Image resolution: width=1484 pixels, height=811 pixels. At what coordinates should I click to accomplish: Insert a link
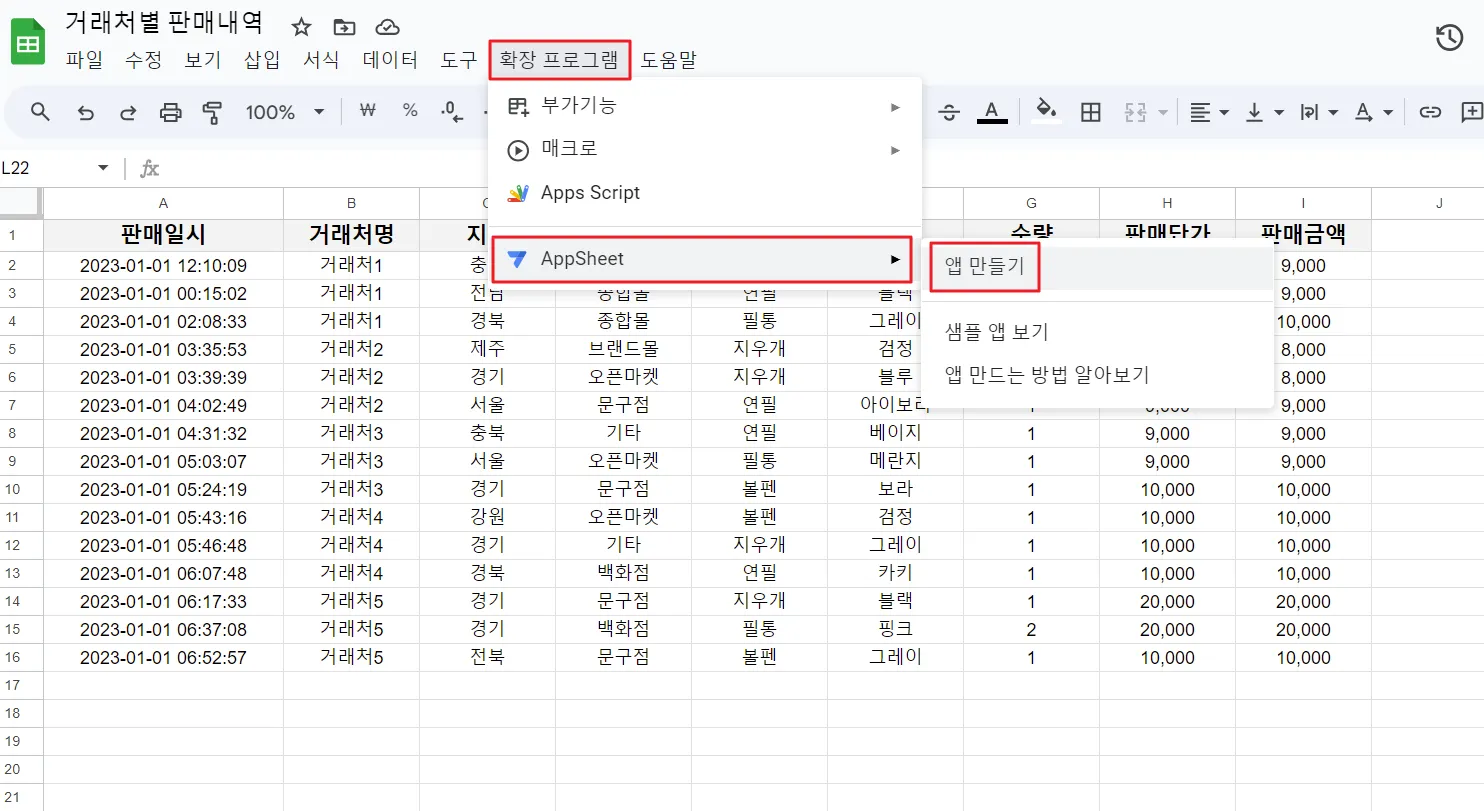pyautogui.click(x=1430, y=112)
